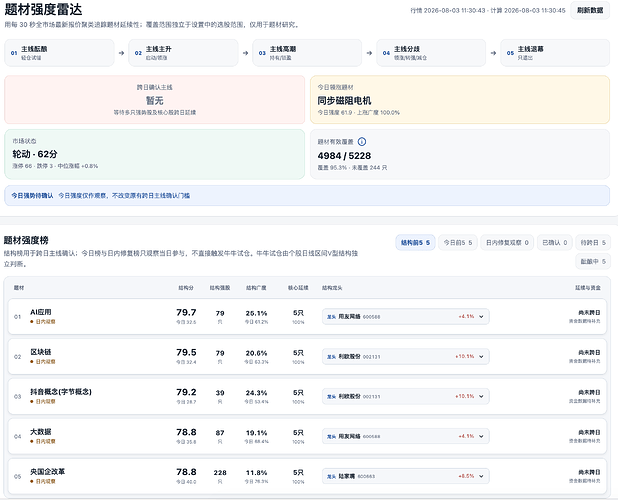Click the 结构分 column header

click(186, 288)
